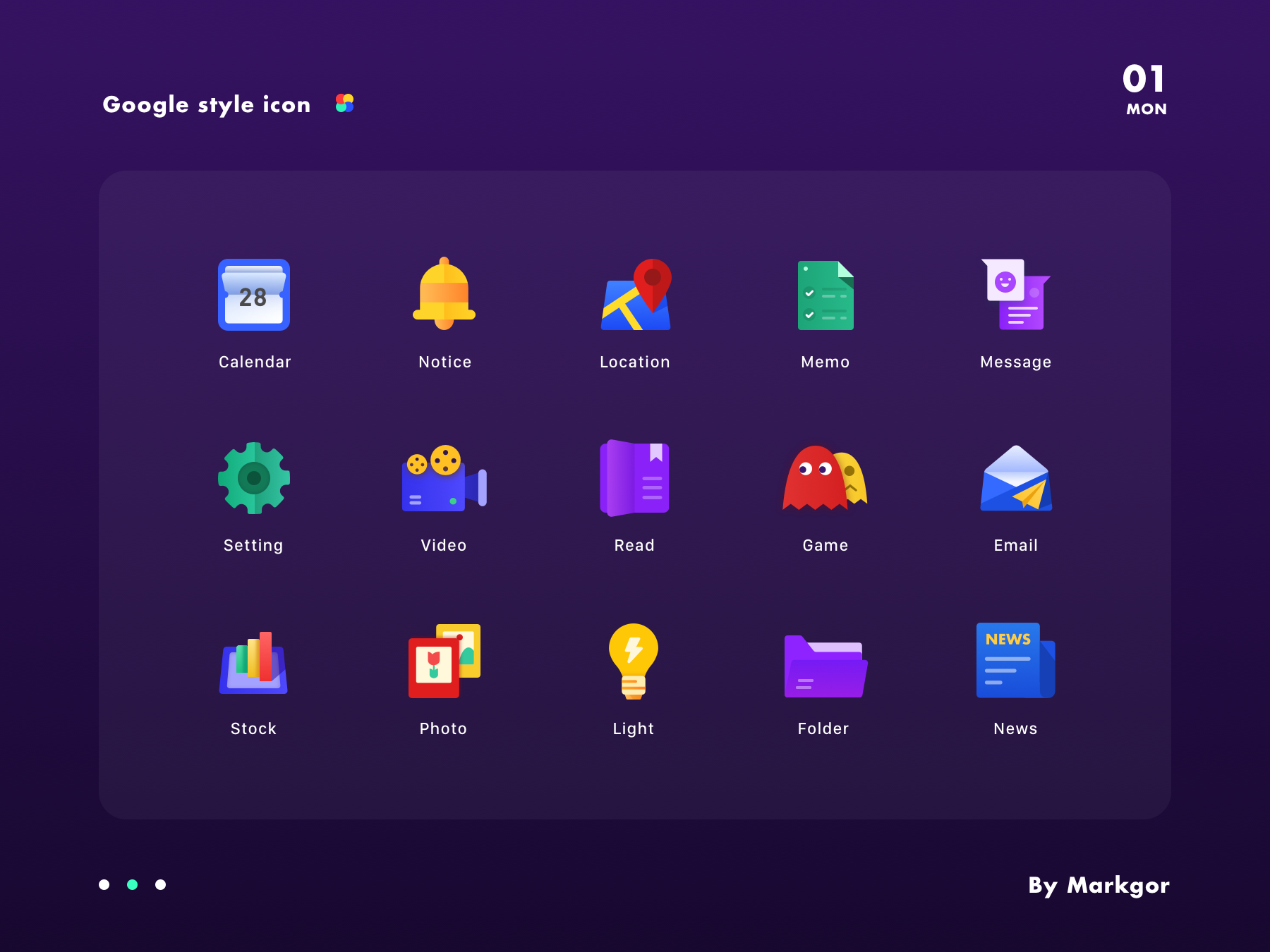
Task: Click the 01 date number
Action: pyautogui.click(x=1144, y=79)
